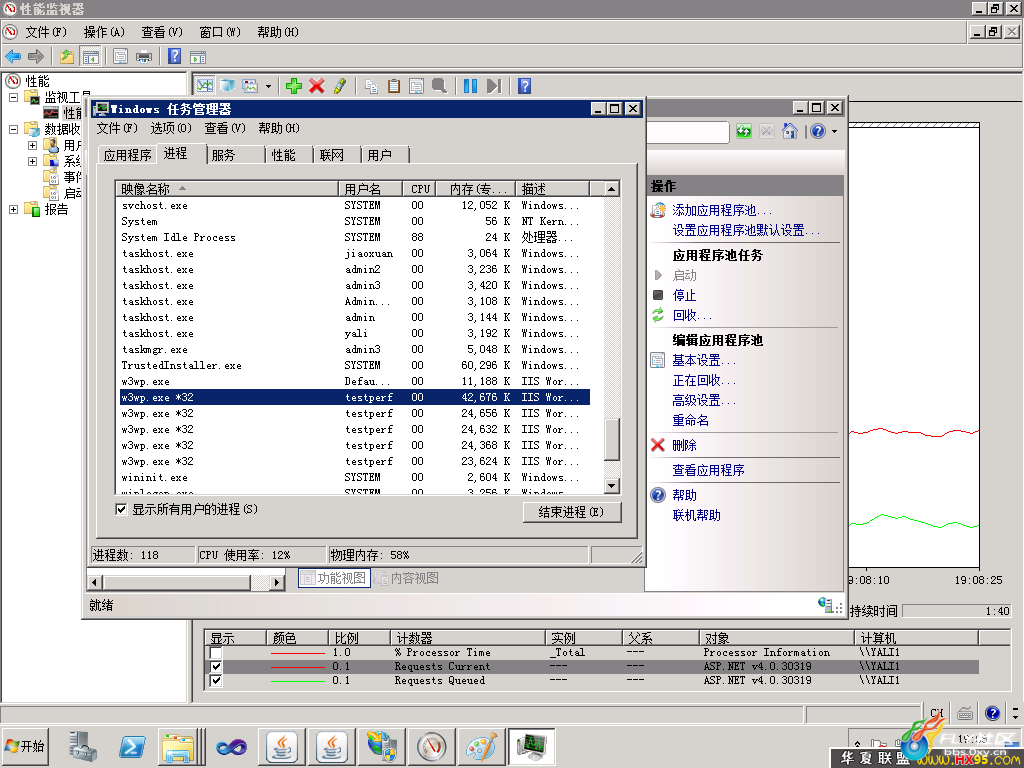
Task: Switch to the Performance tab in Task Manager
Action: (x=289, y=155)
